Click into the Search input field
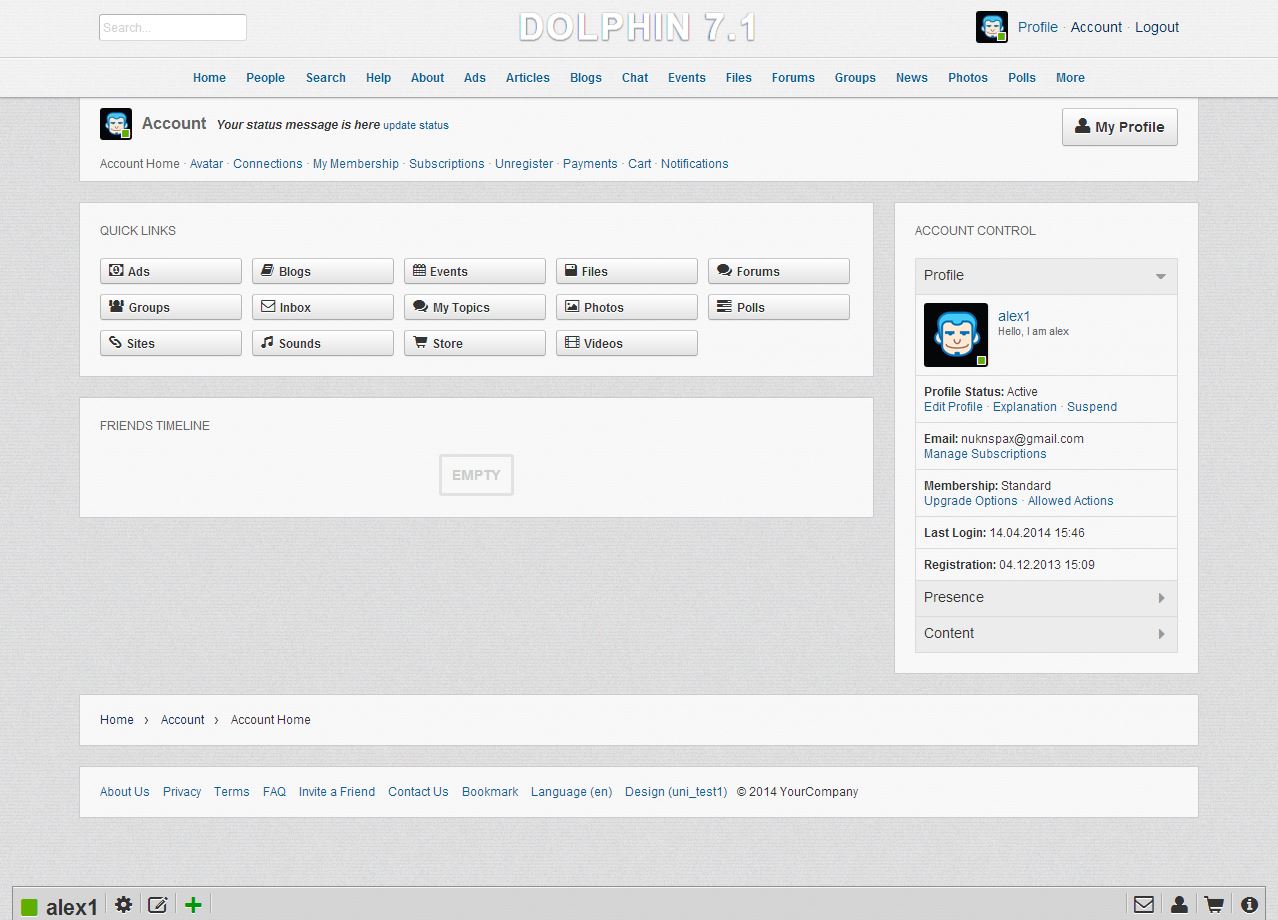 [173, 28]
